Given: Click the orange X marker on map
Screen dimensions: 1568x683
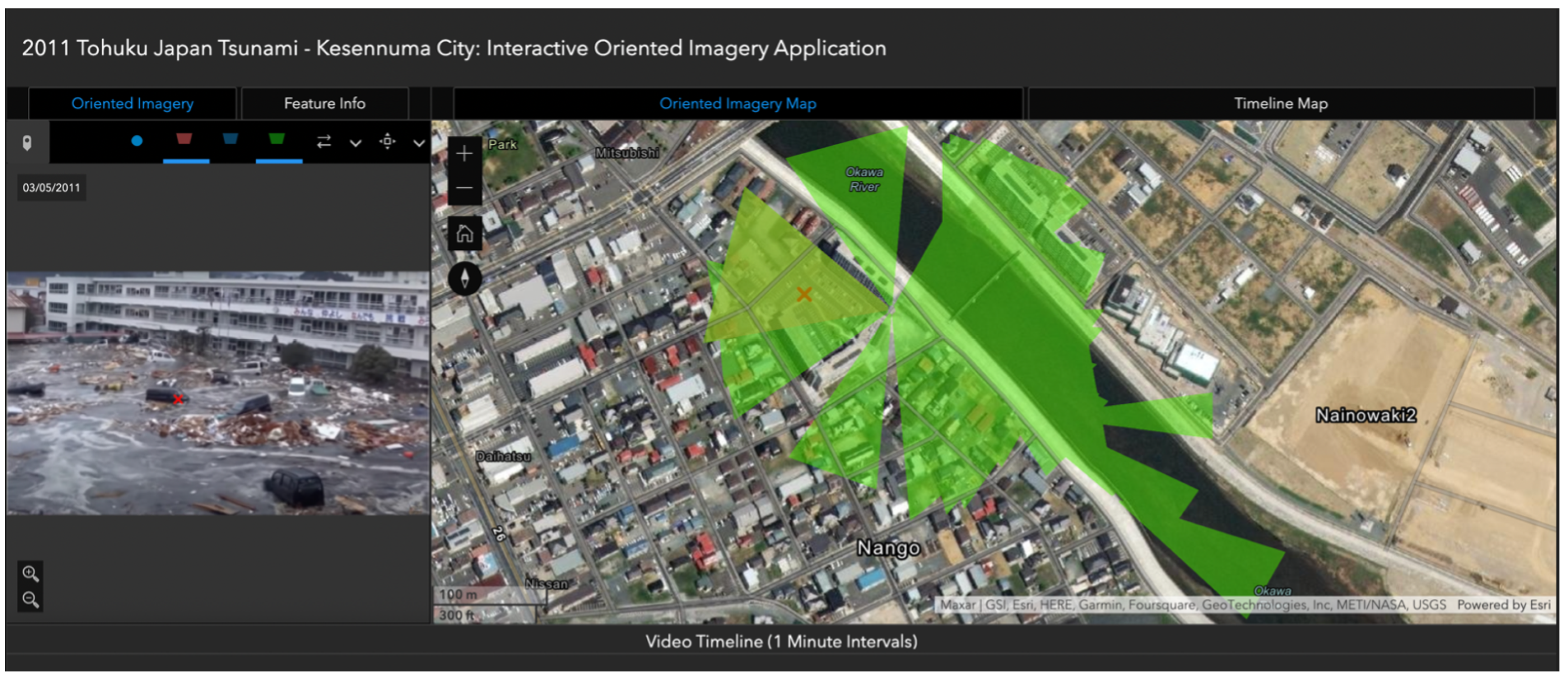Looking at the screenshot, I should click(804, 294).
